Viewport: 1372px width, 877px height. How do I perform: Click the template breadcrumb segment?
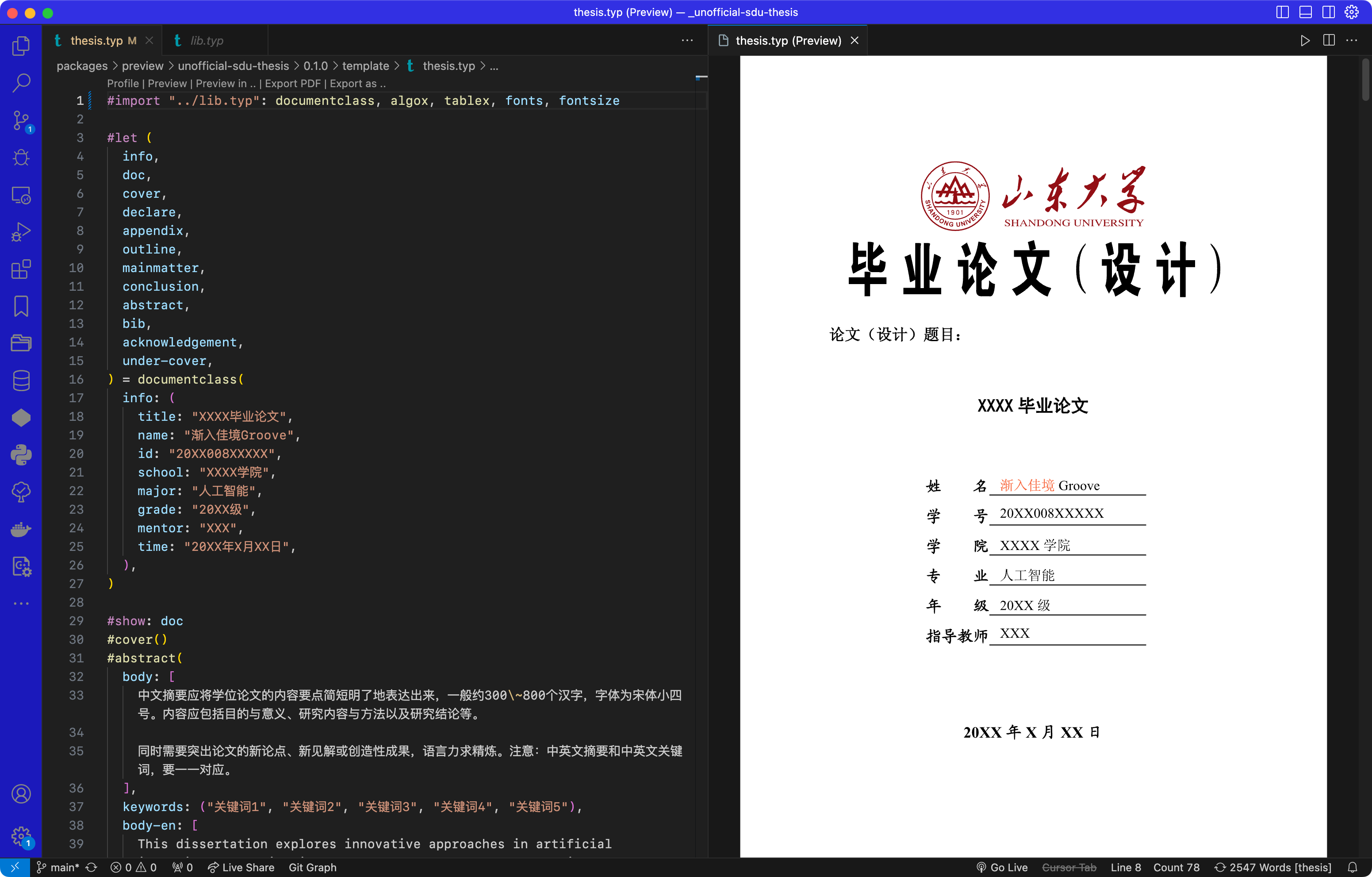coord(366,66)
